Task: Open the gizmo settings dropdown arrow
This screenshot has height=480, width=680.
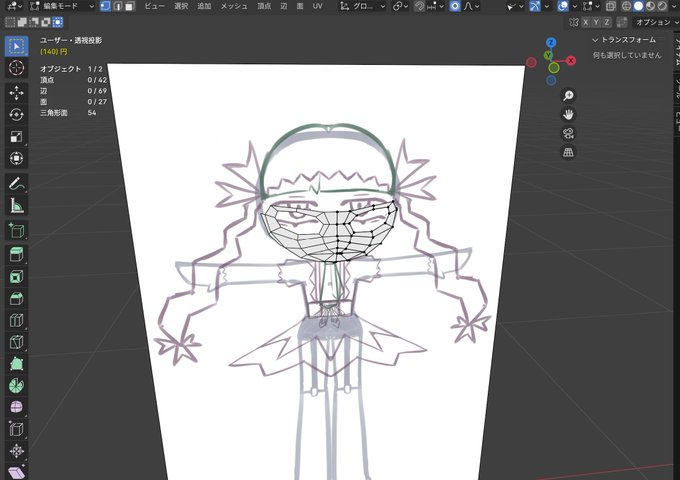Action: (546, 6)
